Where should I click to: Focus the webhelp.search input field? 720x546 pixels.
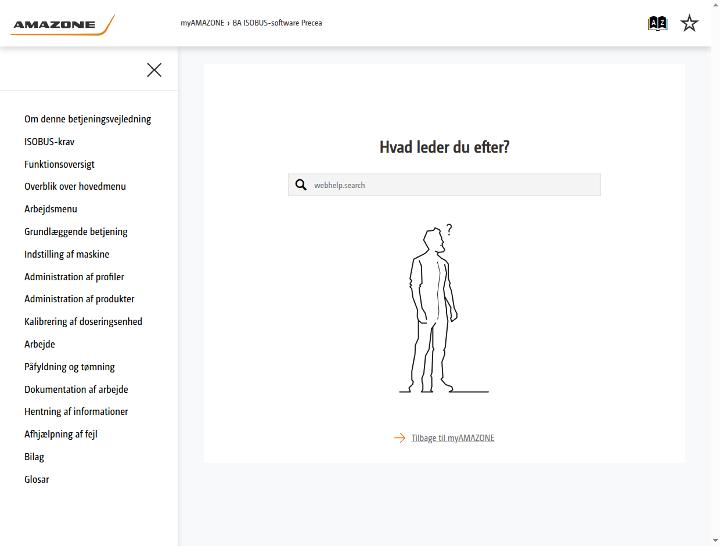pyautogui.click(x=444, y=185)
